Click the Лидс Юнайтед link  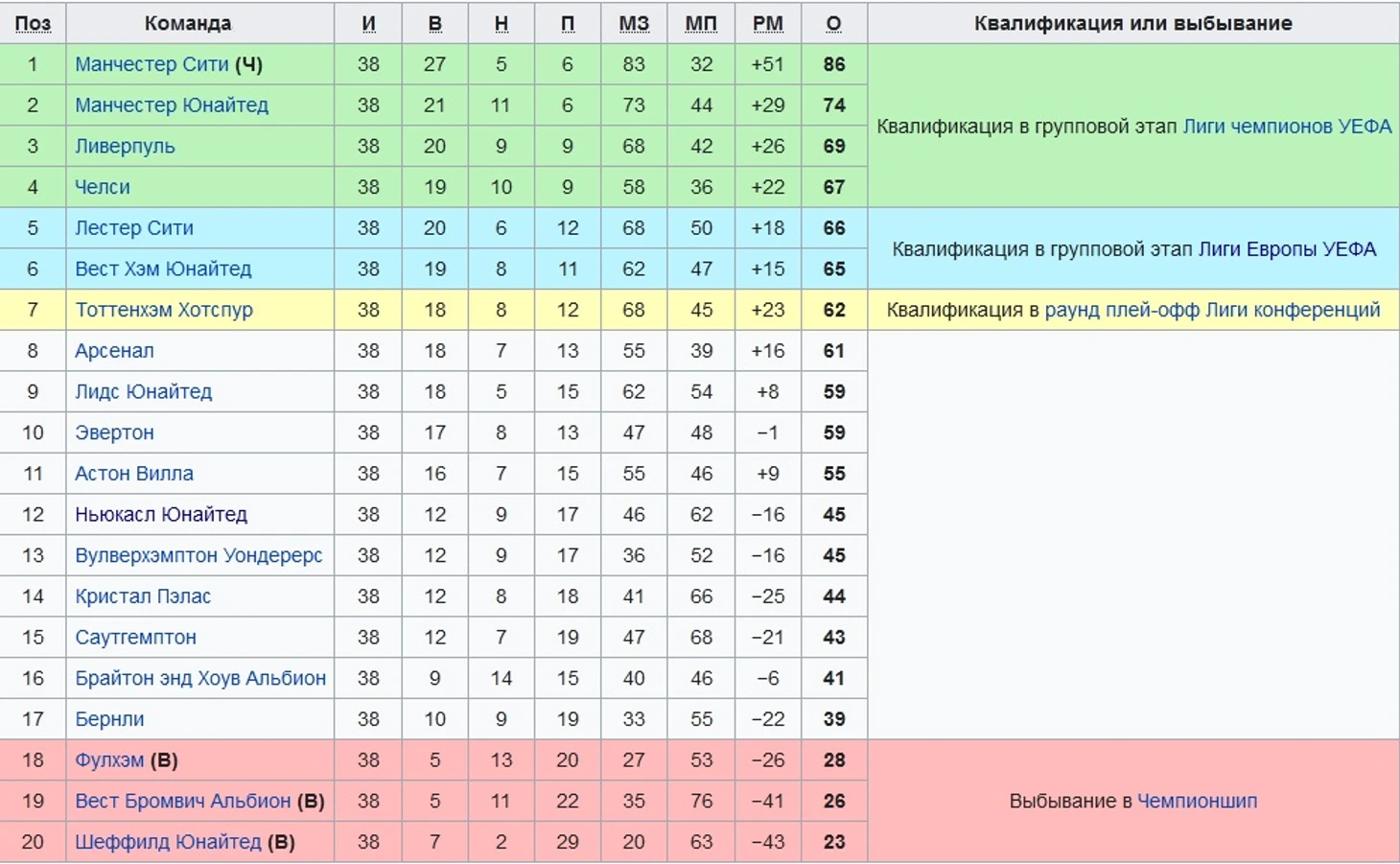[x=144, y=392]
